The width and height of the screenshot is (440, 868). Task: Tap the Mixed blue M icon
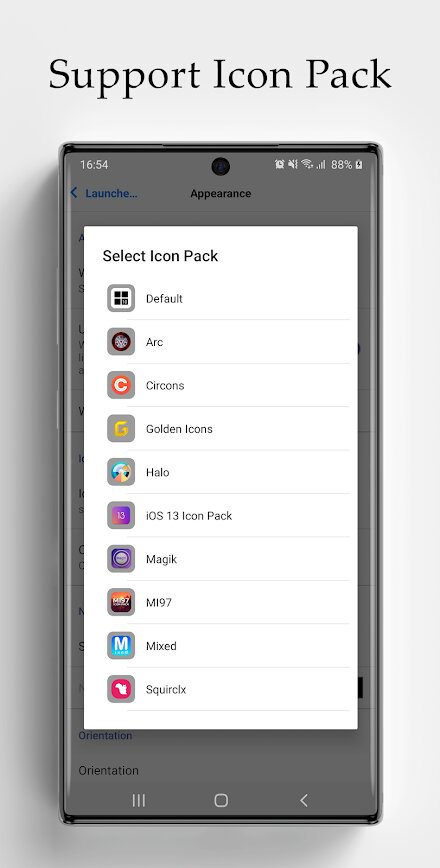[121, 646]
